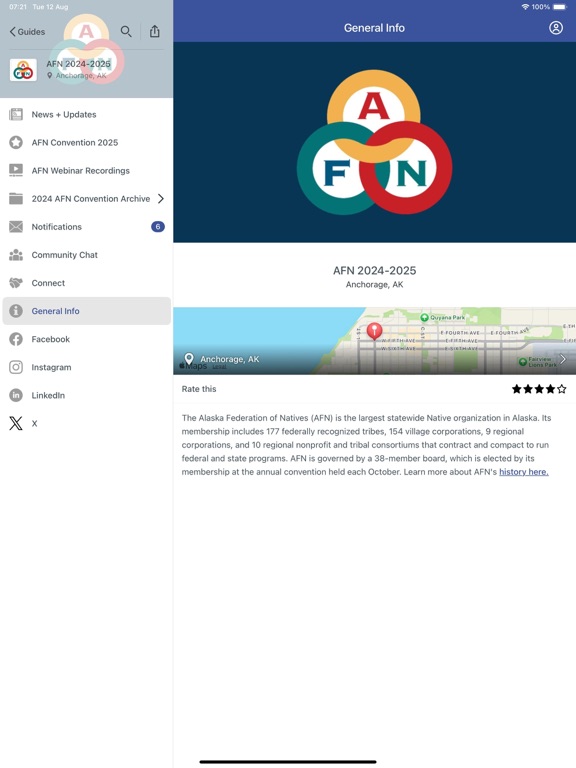Tap Quyana Park on the map

point(443,317)
